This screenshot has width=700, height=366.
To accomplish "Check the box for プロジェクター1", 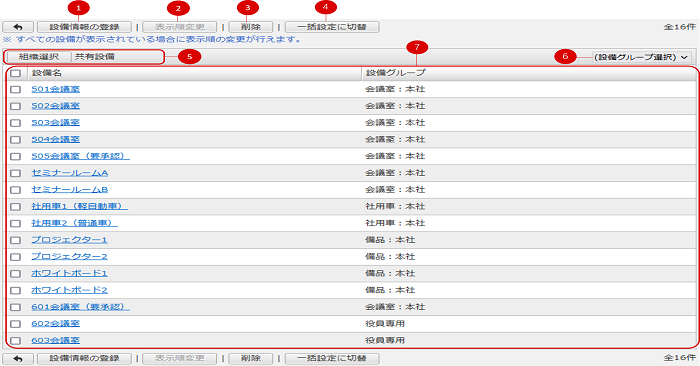I will click(16, 240).
